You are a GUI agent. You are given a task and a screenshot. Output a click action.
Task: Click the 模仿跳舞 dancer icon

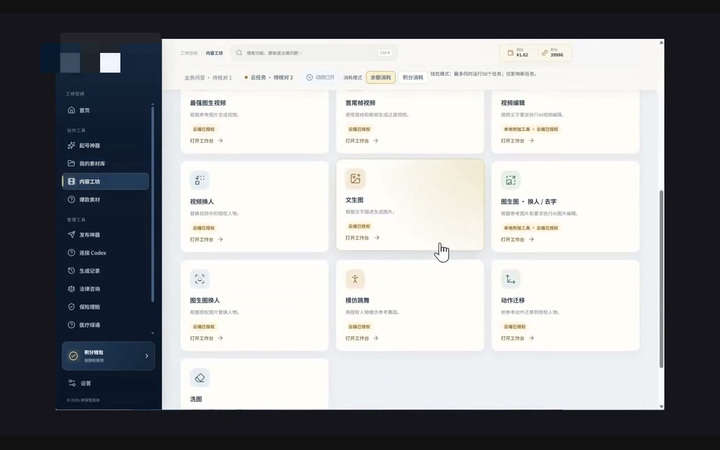point(355,279)
